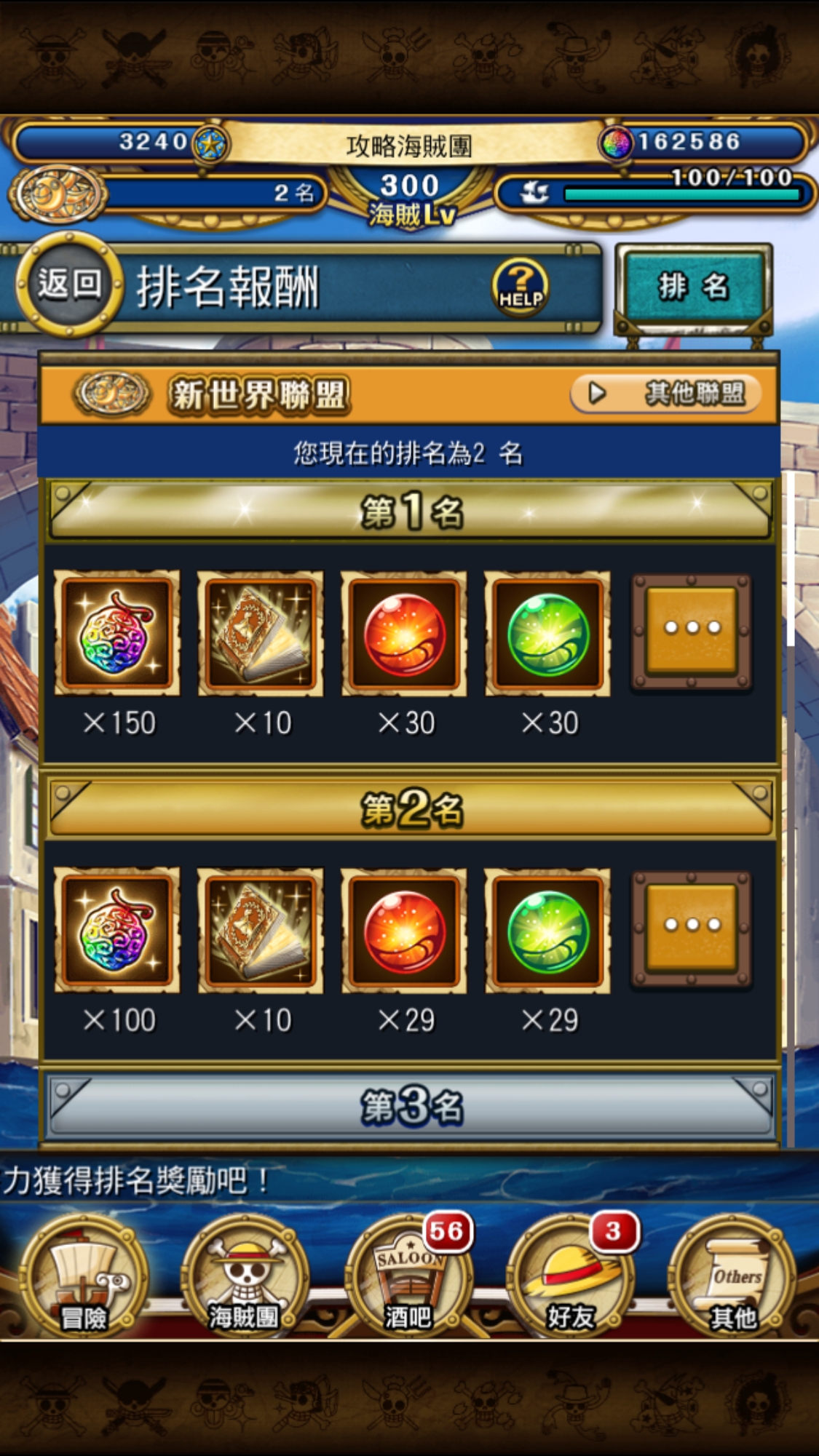This screenshot has width=819, height=1456.
Task: Tap the rainbow devil fruit in 1st place rewards
Action: pyautogui.click(x=116, y=633)
